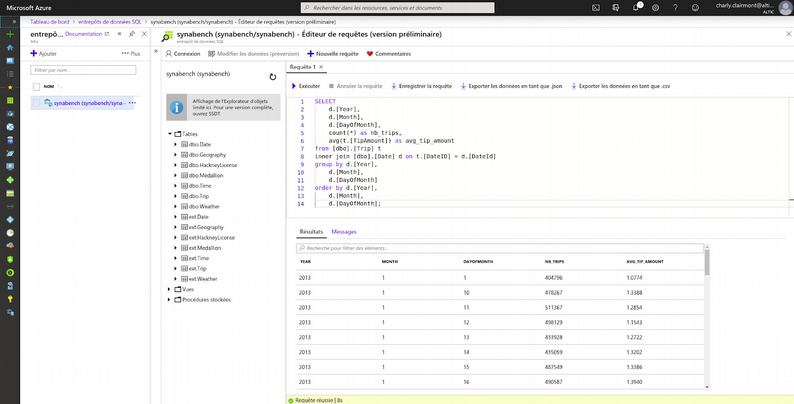
Task: Export the data as .csv
Action: point(621,86)
